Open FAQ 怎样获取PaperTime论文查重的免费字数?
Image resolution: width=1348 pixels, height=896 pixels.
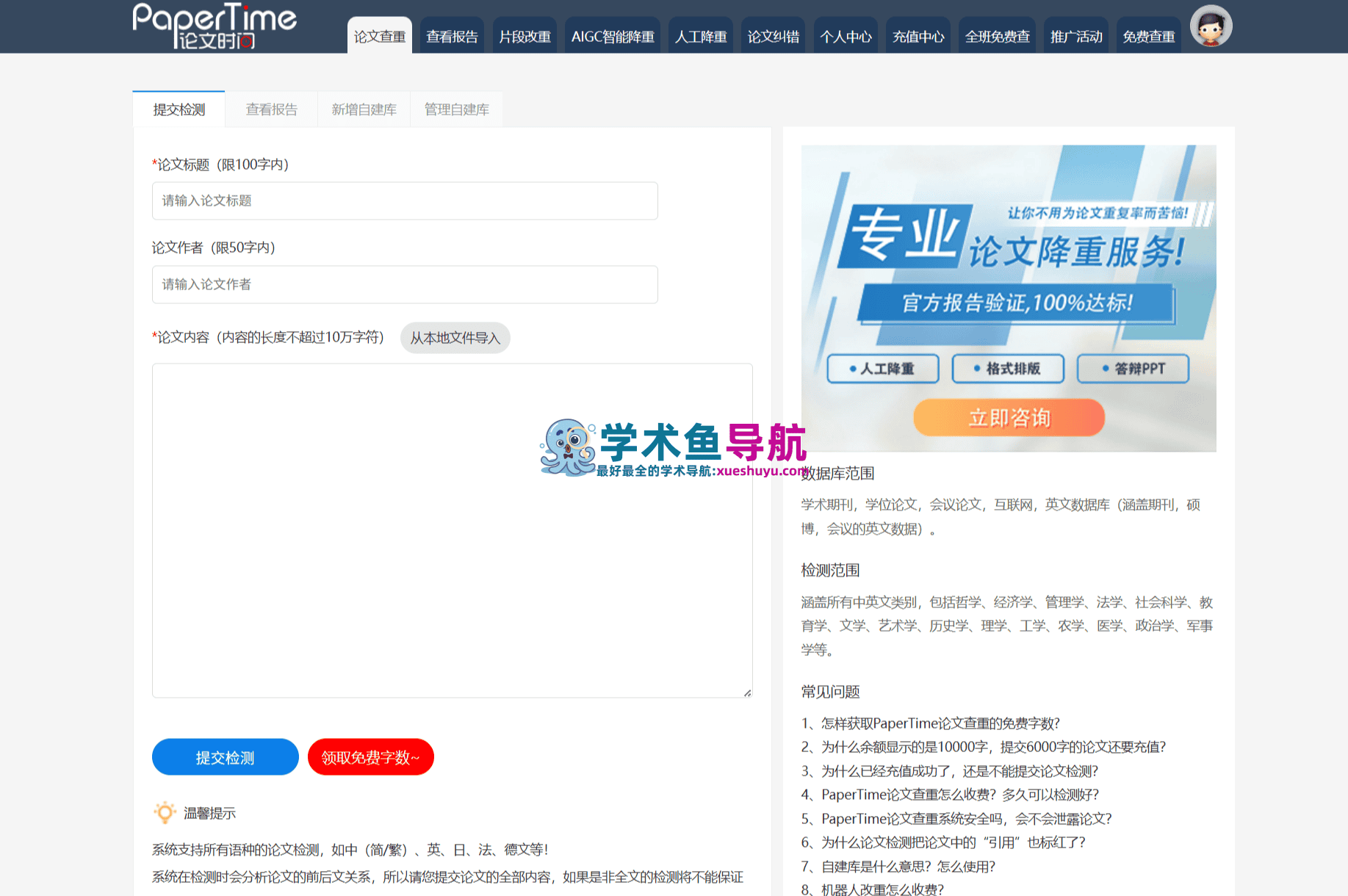[x=931, y=723]
